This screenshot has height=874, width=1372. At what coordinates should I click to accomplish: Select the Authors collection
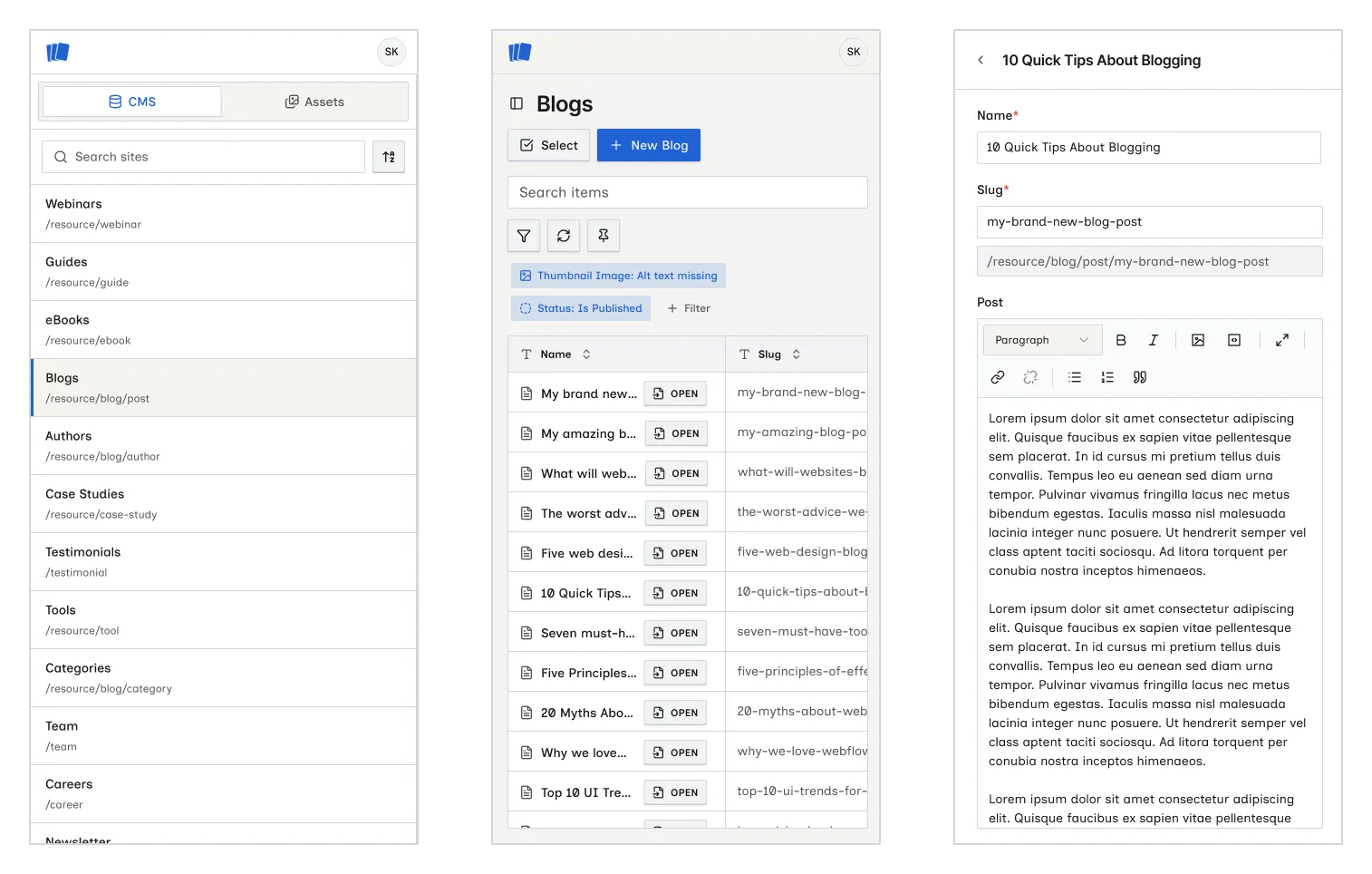coord(224,446)
